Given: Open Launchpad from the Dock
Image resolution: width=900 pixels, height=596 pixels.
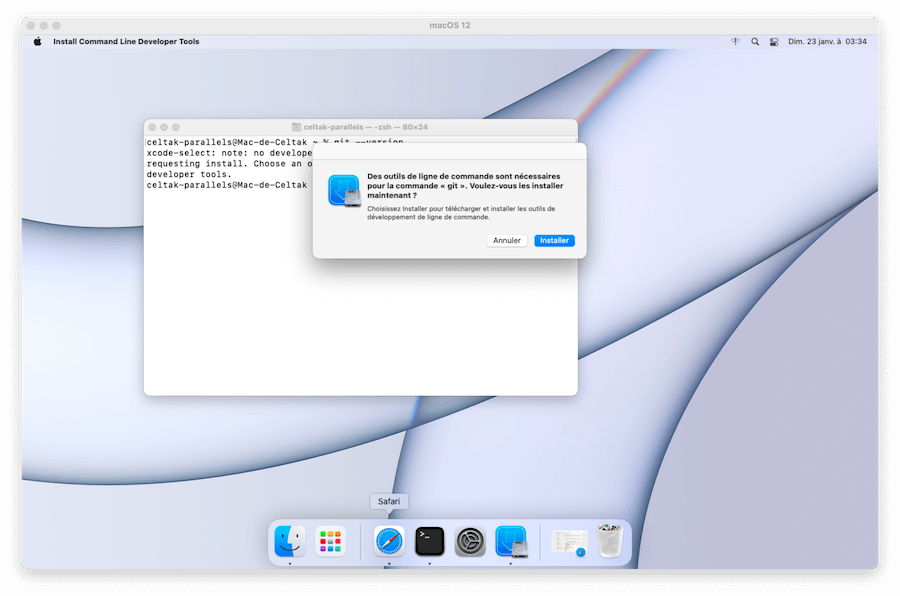Looking at the screenshot, I should click(x=330, y=541).
